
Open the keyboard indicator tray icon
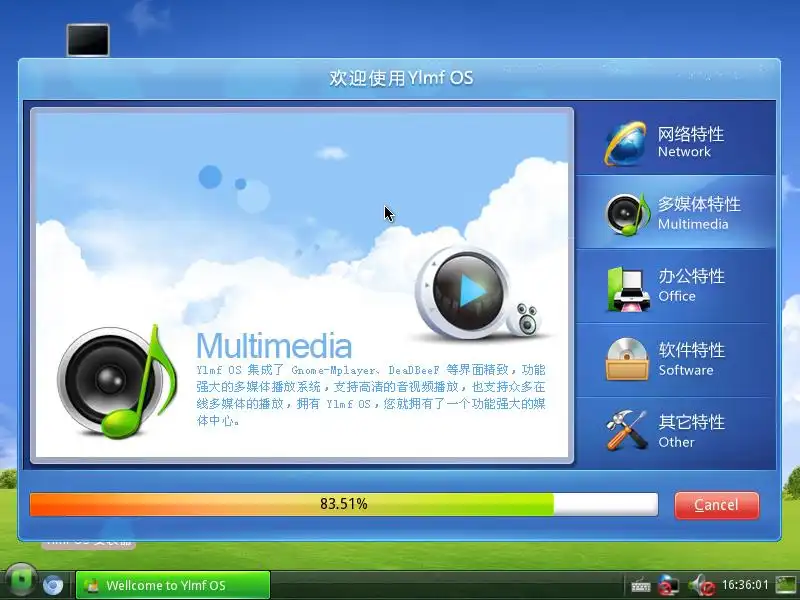[640, 585]
